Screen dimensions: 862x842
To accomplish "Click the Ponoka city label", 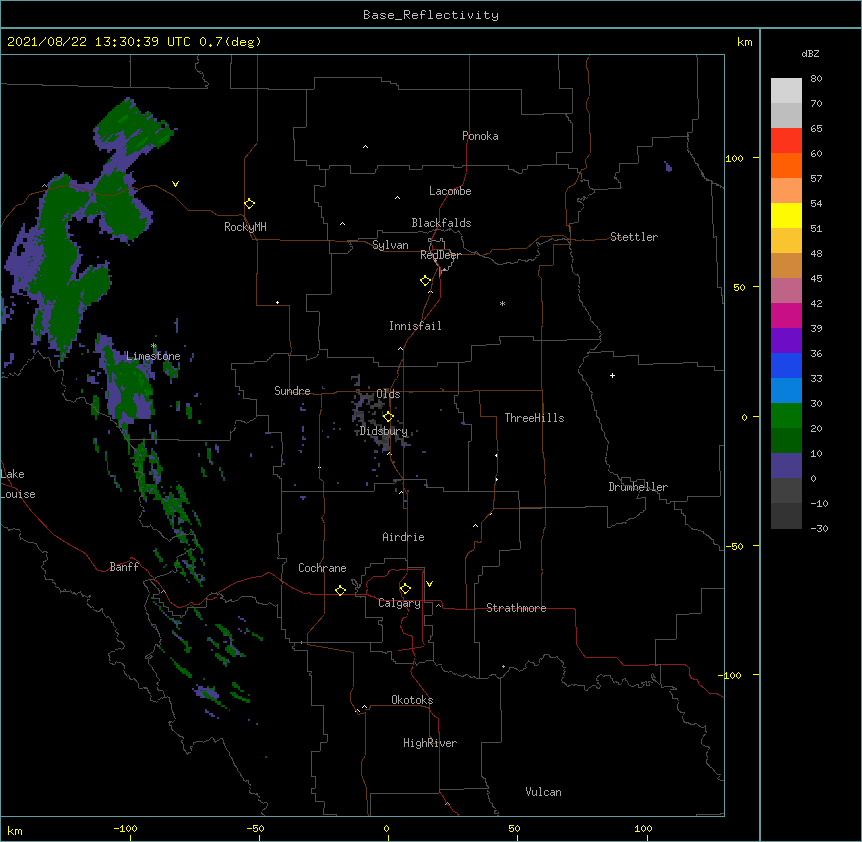I will pos(480,136).
